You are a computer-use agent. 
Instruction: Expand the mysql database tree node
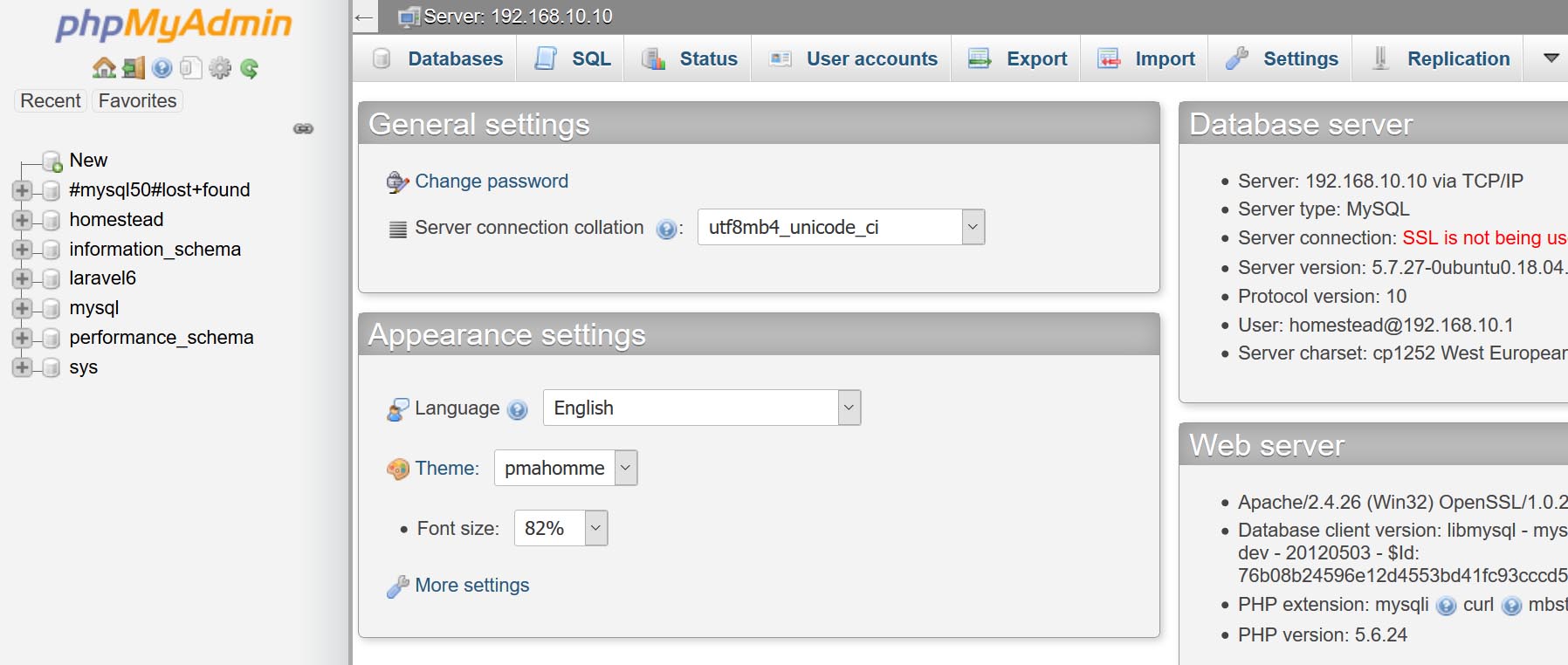click(x=22, y=308)
